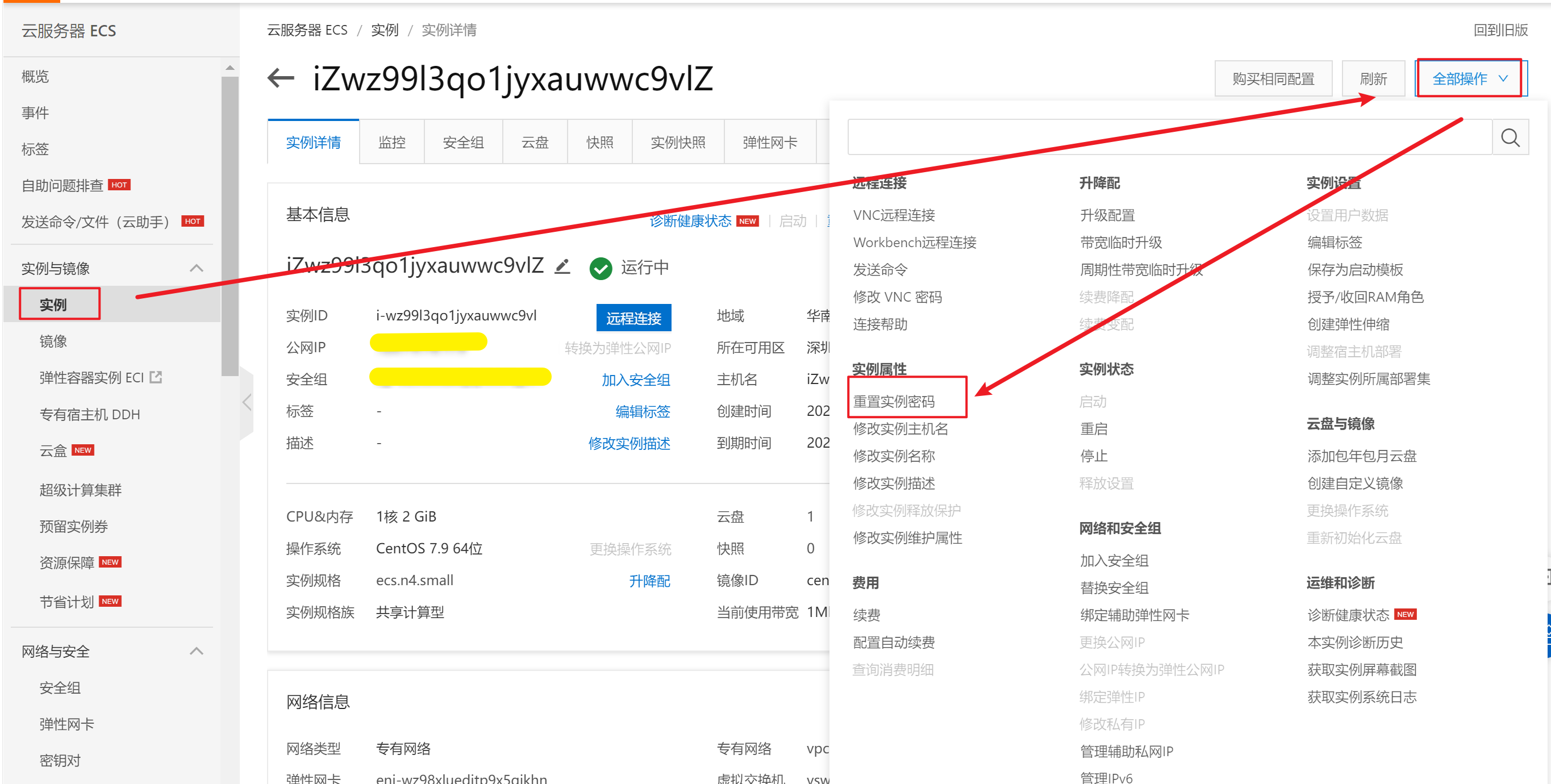The image size is (1551, 784).
Task: Choose 创建自定义镜像 menu entry
Action: coord(1355,483)
